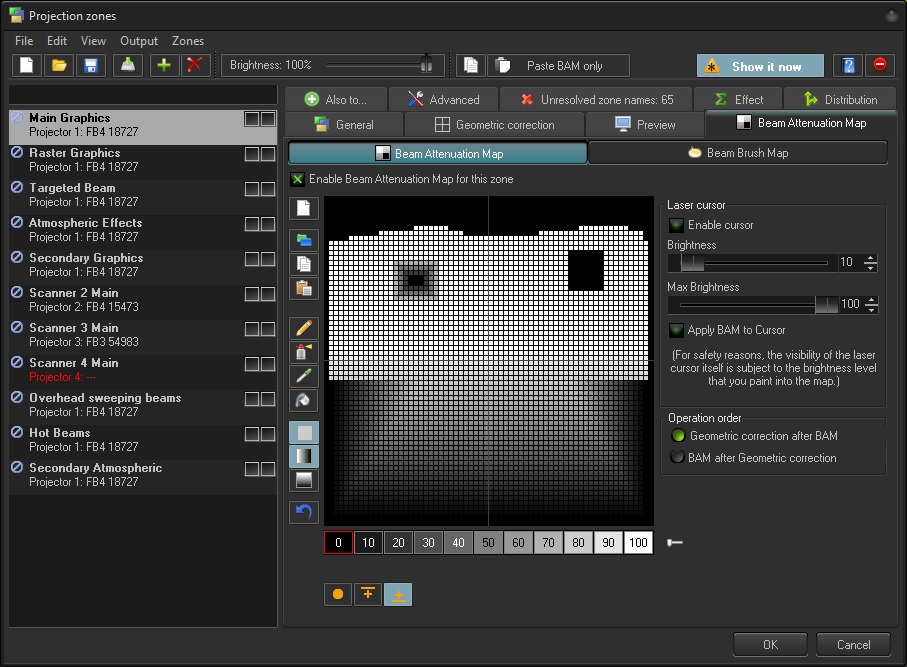Pick the eyedropper tool

pyautogui.click(x=304, y=376)
